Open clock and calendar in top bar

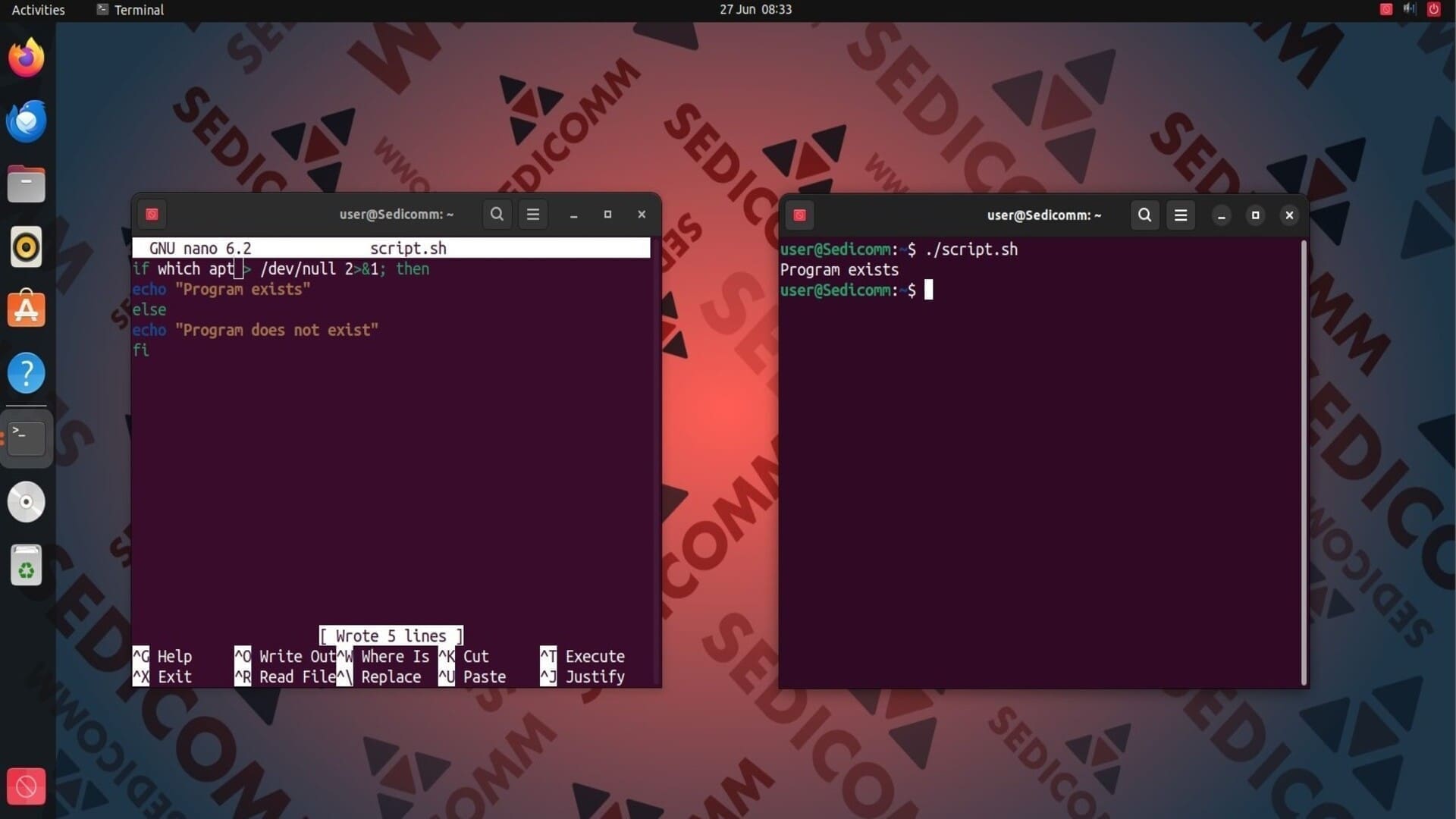pyautogui.click(x=755, y=10)
